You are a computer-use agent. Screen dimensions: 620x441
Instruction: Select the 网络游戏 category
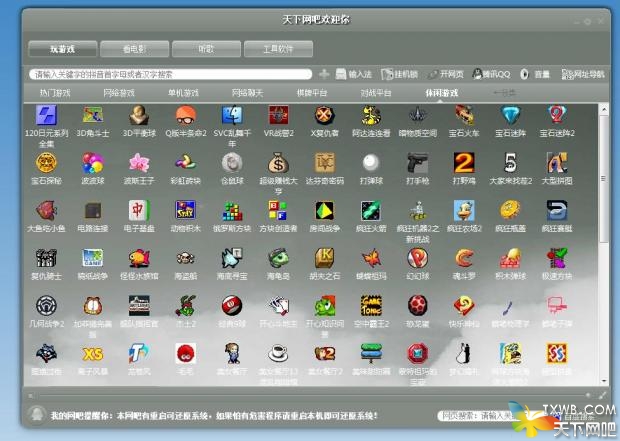pos(119,93)
